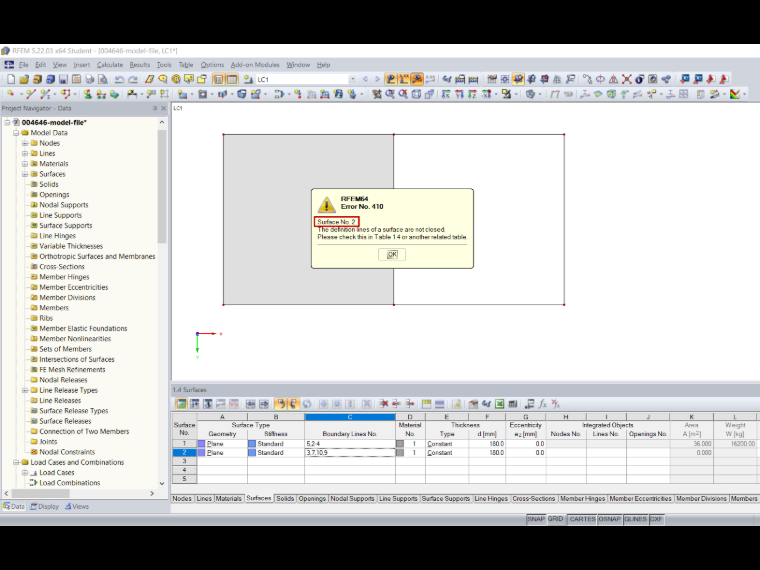Image resolution: width=760 pixels, height=570 pixels.
Task: Click row header 3 in the Surfaces table
Action: pyautogui.click(x=184, y=461)
